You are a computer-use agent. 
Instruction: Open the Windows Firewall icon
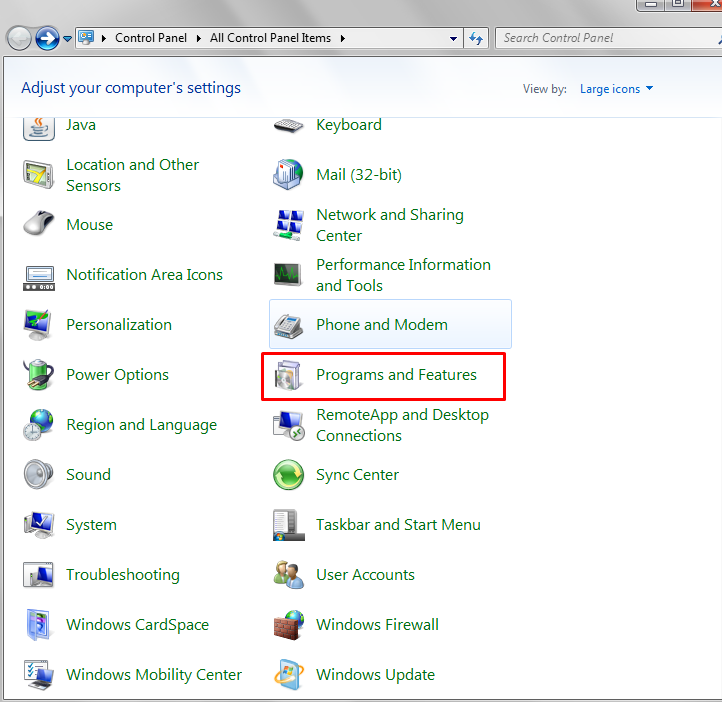[x=288, y=626]
